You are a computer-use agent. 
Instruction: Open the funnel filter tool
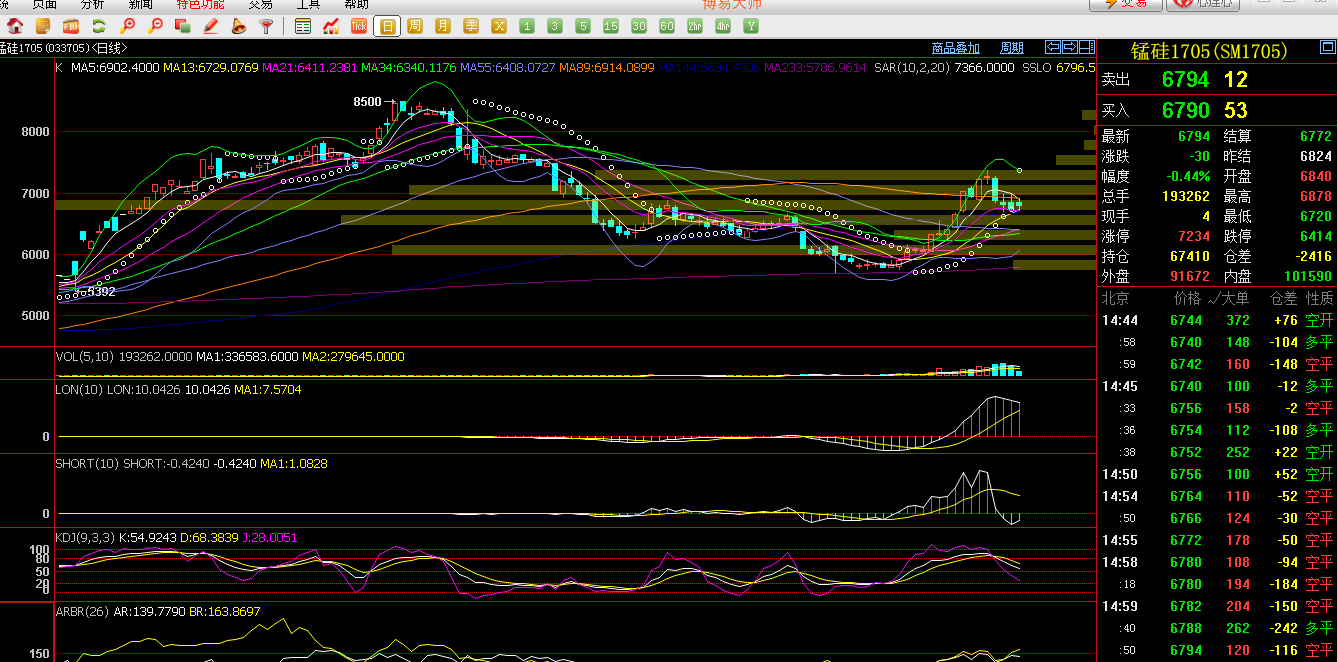[x=265, y=26]
